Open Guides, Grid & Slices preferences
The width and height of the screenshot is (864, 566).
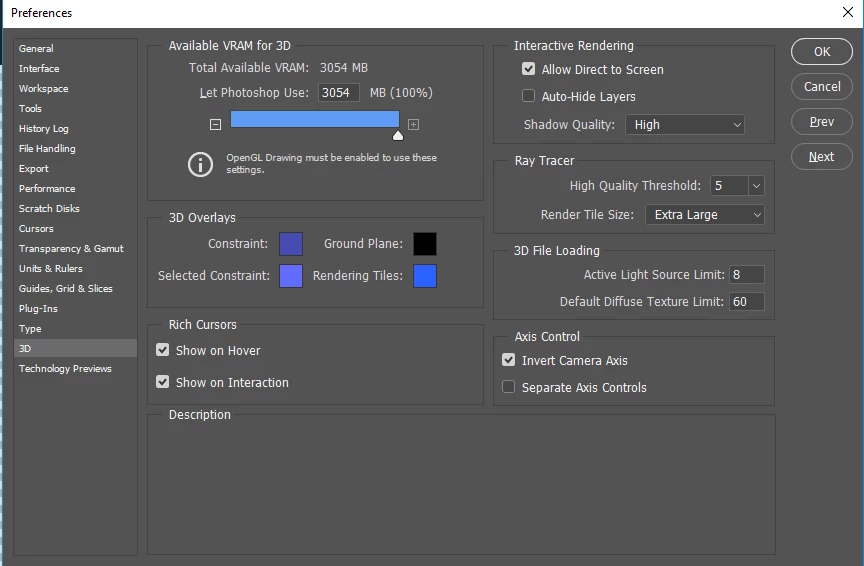(75, 289)
